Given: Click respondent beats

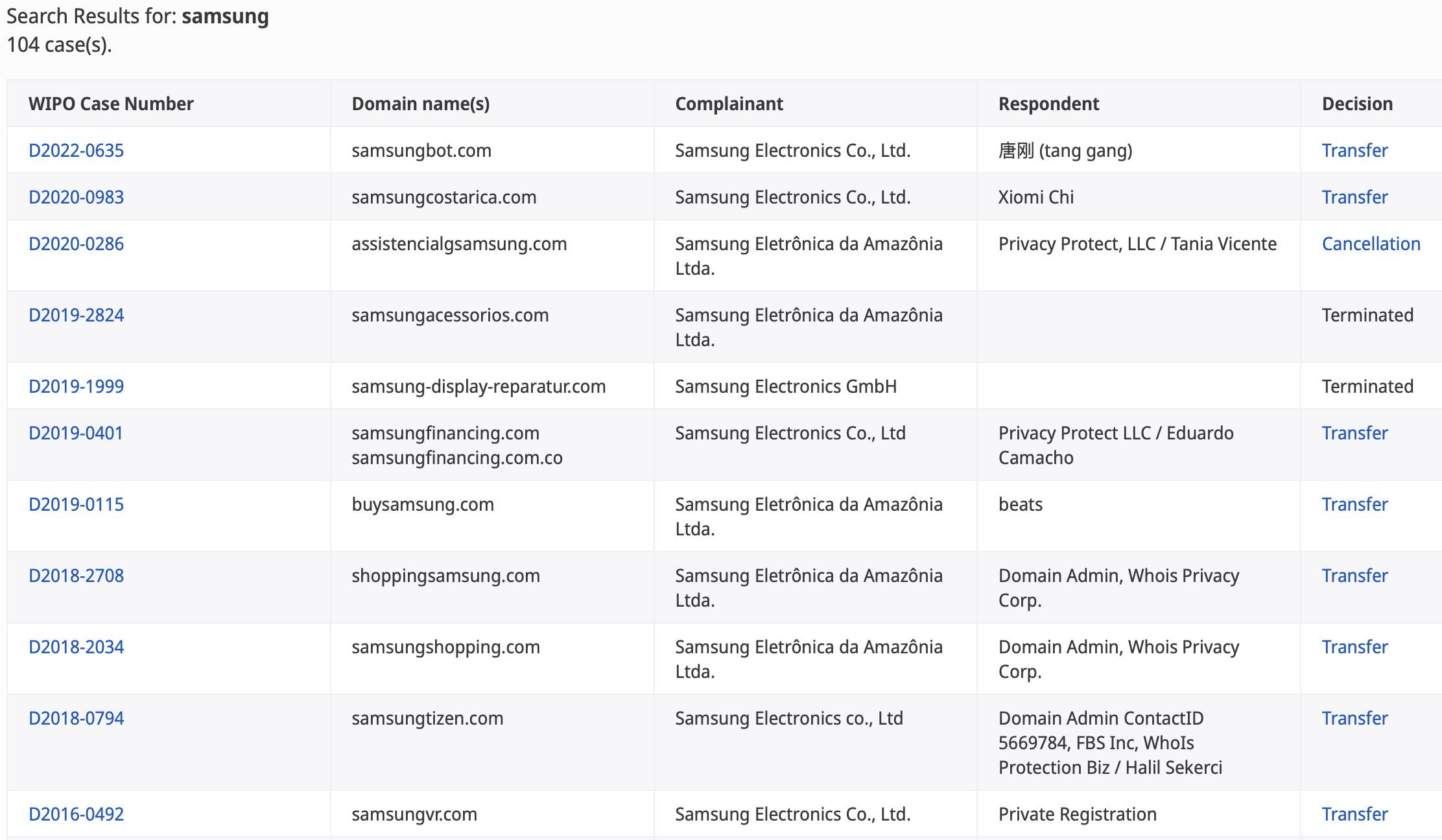Looking at the screenshot, I should (x=1021, y=504).
